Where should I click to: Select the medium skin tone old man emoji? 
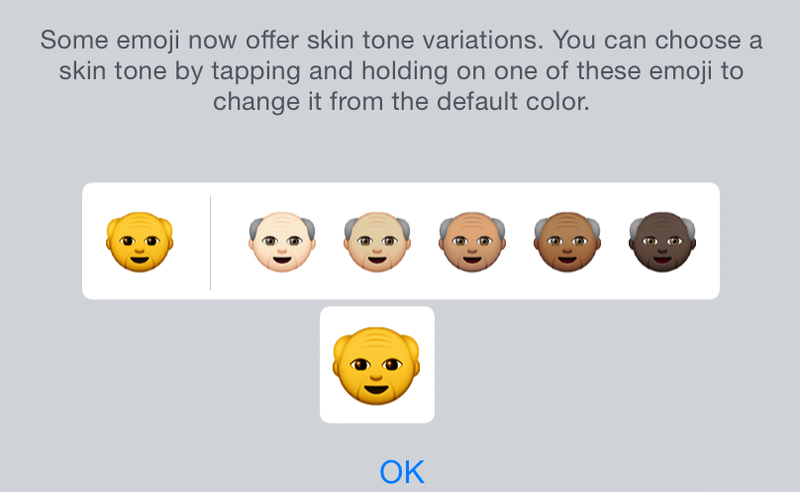pyautogui.click(x=472, y=241)
